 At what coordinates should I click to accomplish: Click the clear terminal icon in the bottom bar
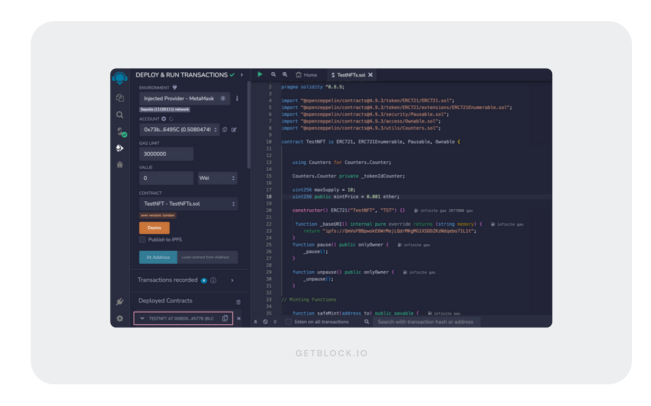pyautogui.click(x=265, y=322)
